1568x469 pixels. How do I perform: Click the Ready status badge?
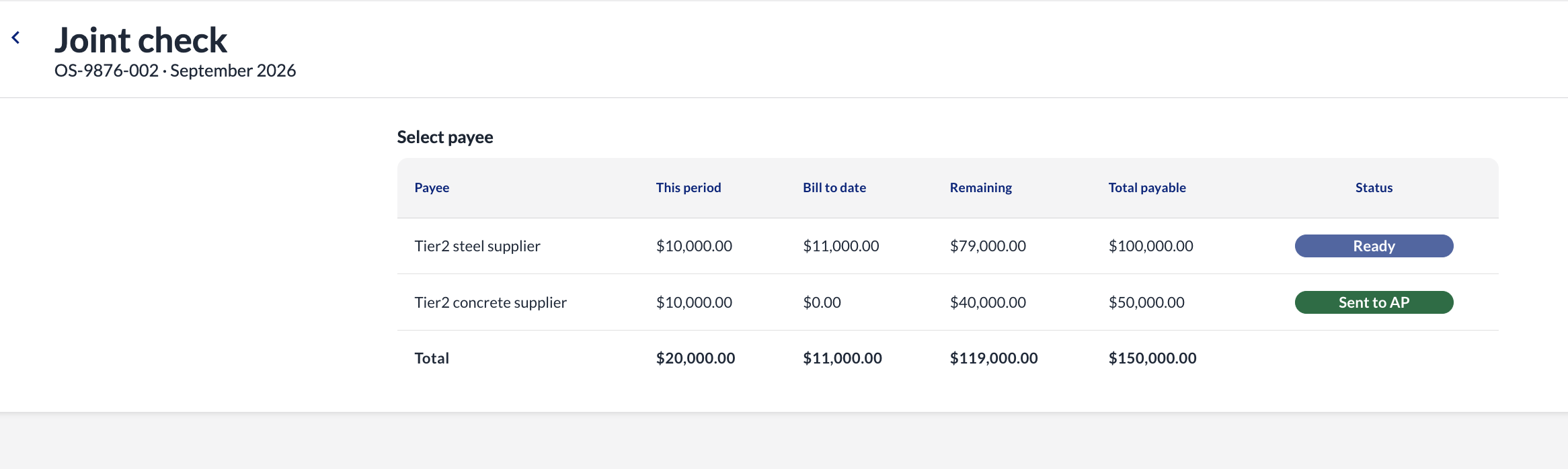click(x=1374, y=246)
